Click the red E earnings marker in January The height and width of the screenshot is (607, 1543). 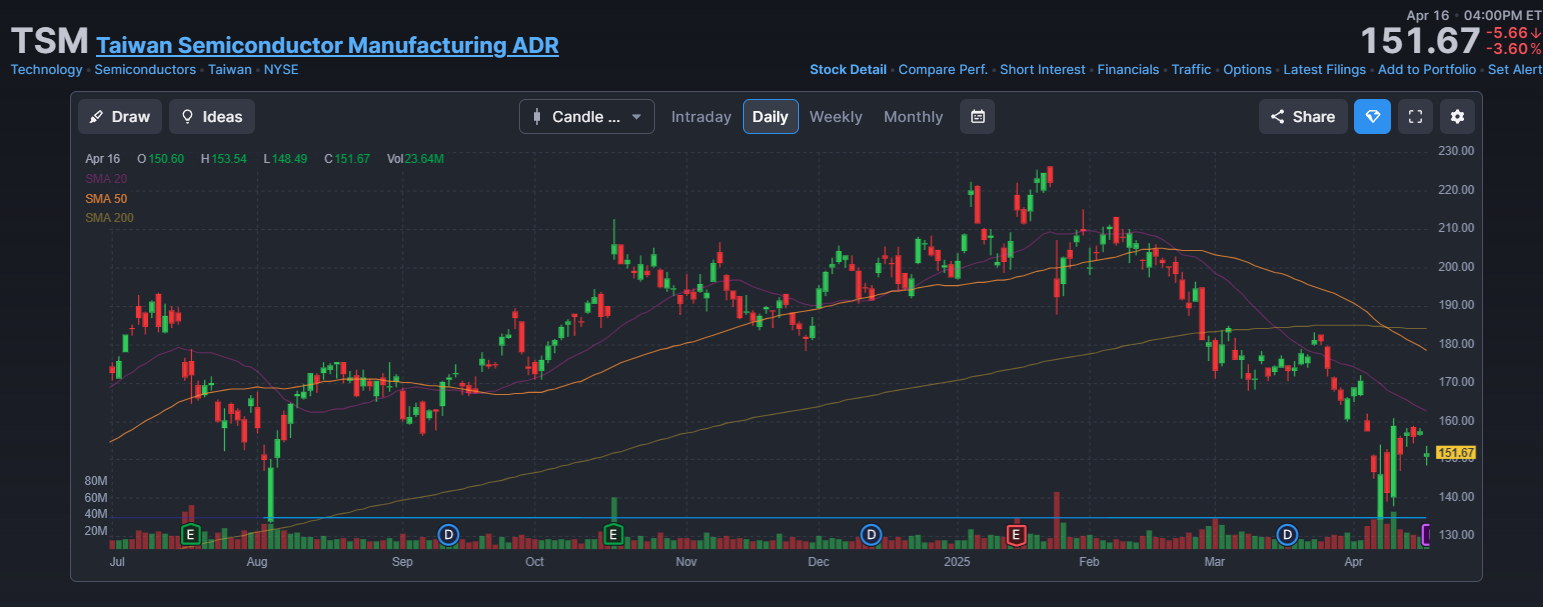pyautogui.click(x=1016, y=535)
